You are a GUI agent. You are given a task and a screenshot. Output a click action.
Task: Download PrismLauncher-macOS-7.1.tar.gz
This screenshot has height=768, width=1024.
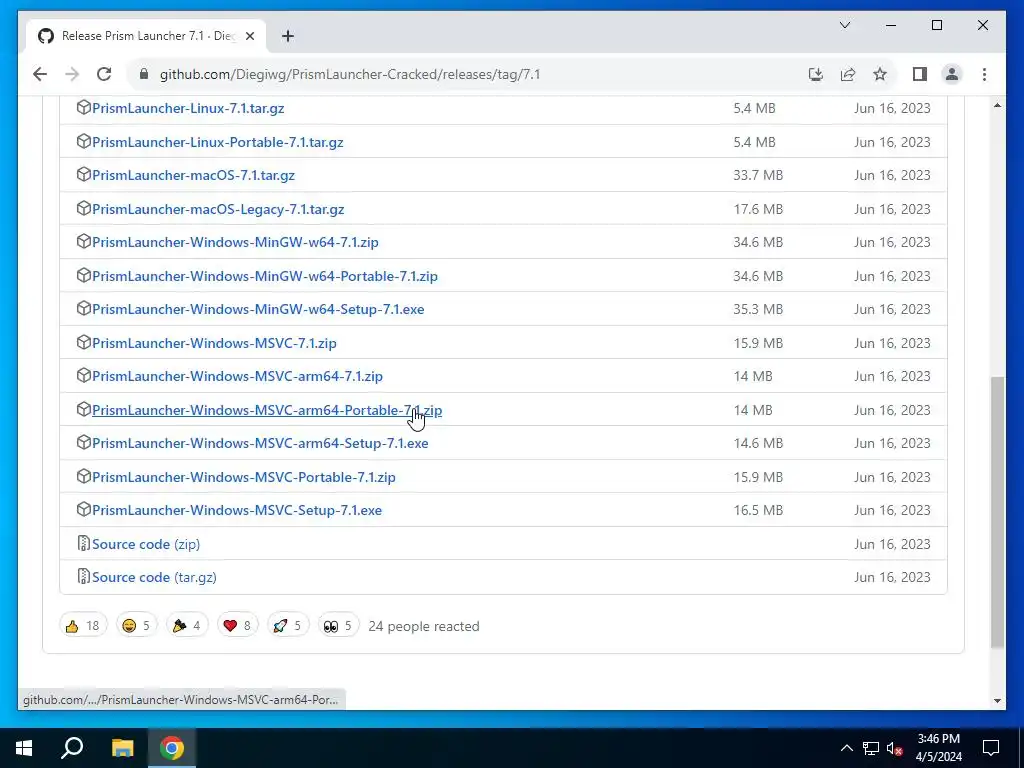tap(193, 176)
